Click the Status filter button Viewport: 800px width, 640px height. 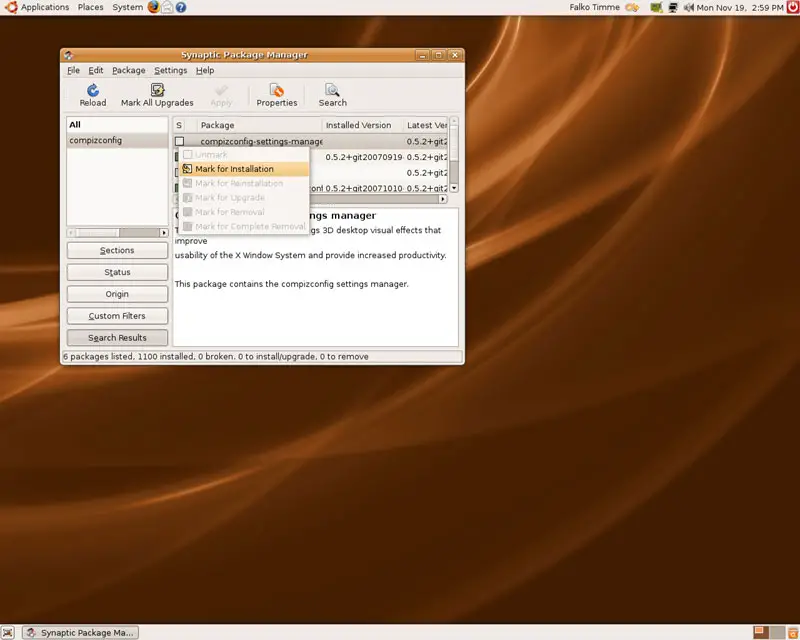coord(117,272)
